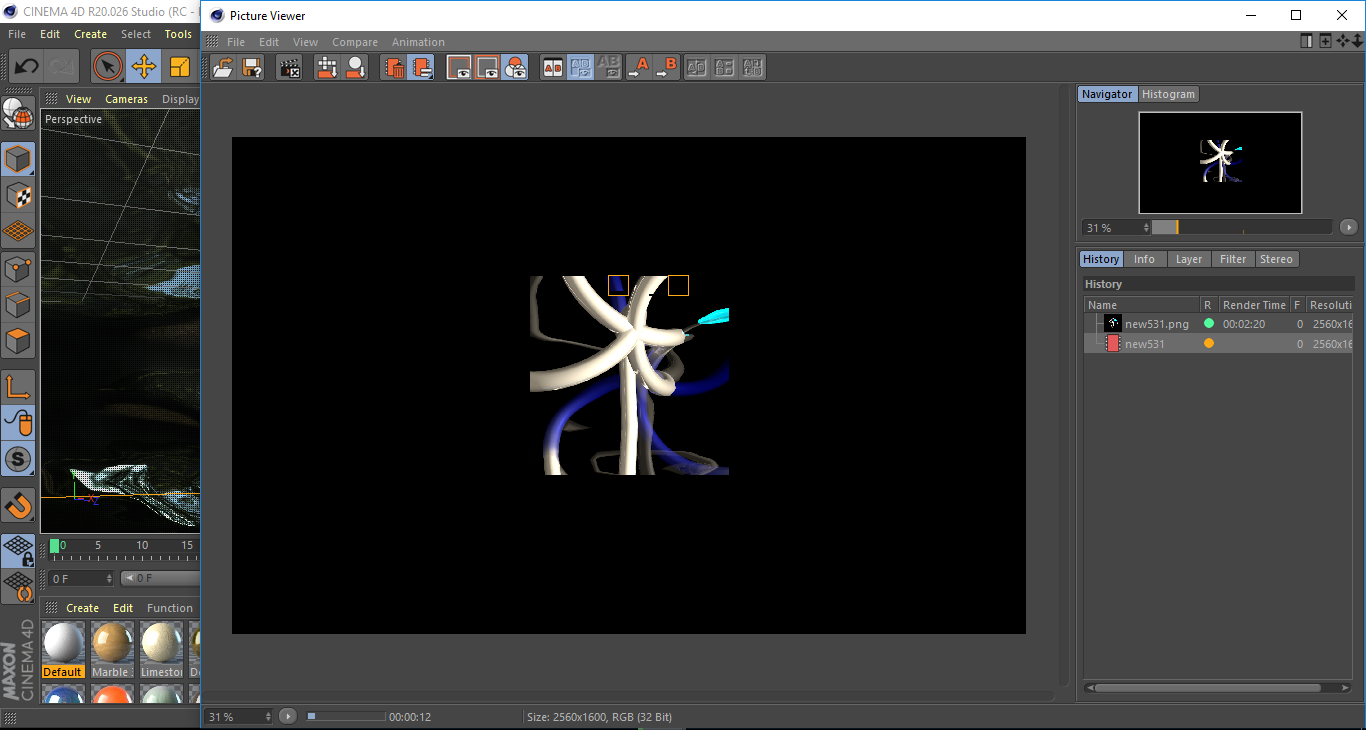Select the Default material swatch
The width and height of the screenshot is (1366, 730).
coord(63,649)
